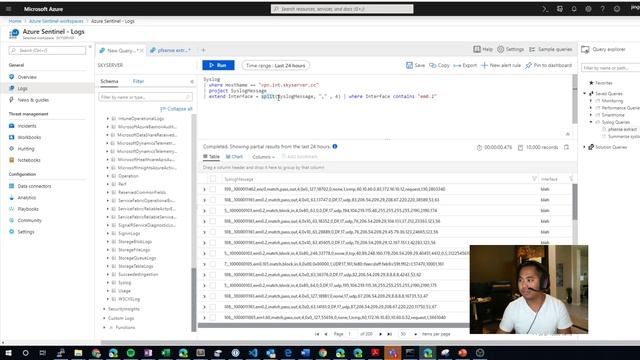Launch Cloud Shell from the top bar

[545, 9]
